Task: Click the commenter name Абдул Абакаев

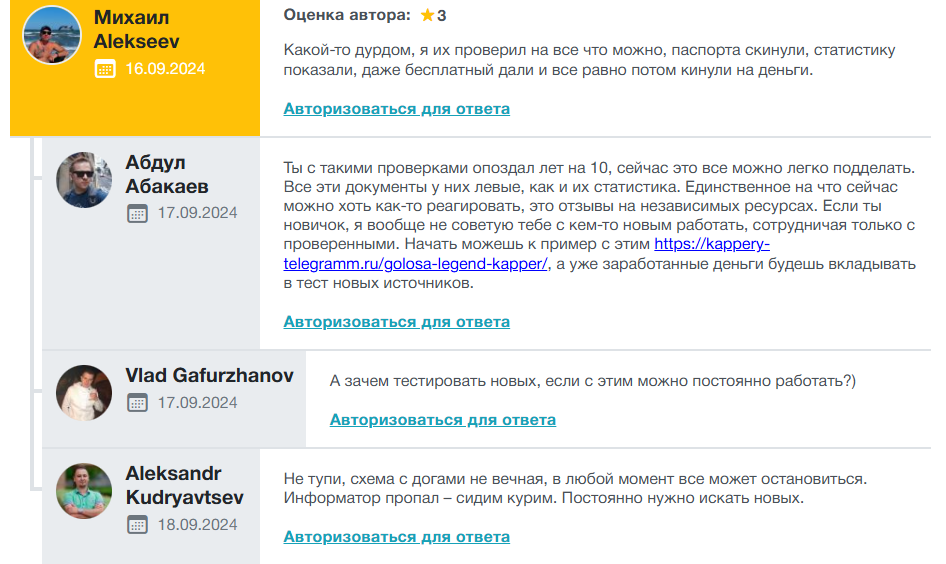Action: 167,174
